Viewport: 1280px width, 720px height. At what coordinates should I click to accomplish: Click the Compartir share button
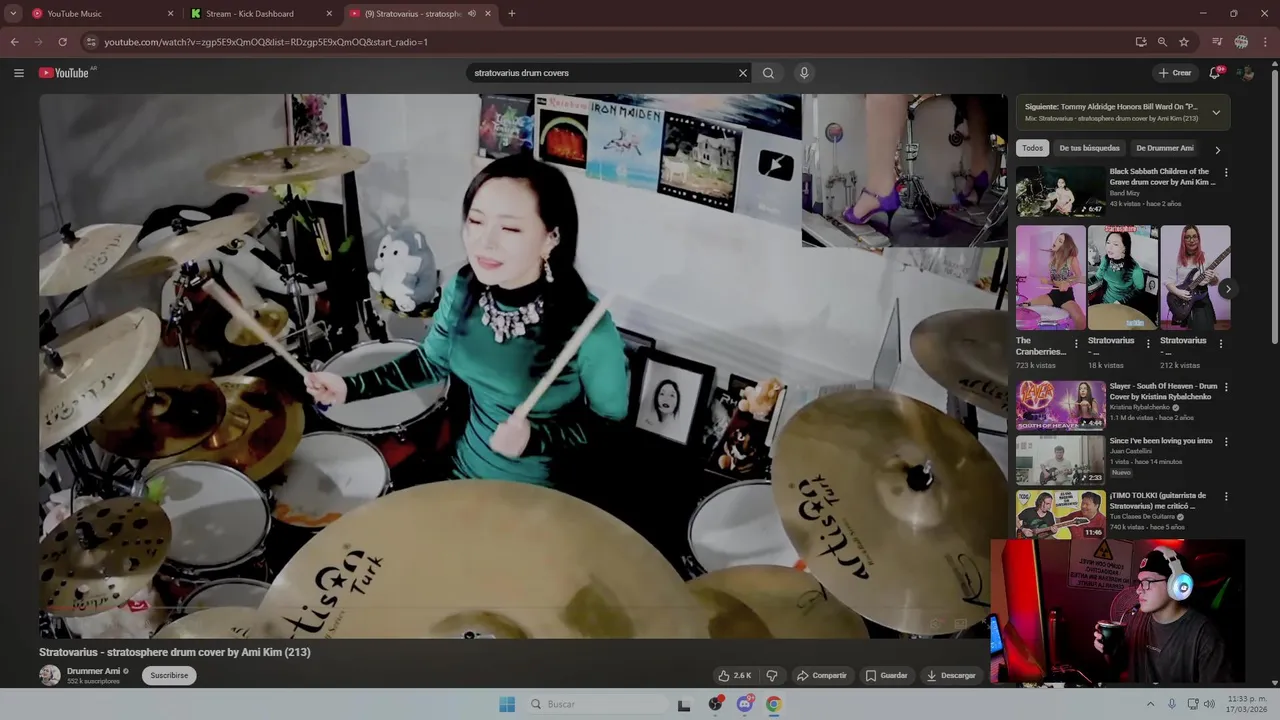coord(821,676)
